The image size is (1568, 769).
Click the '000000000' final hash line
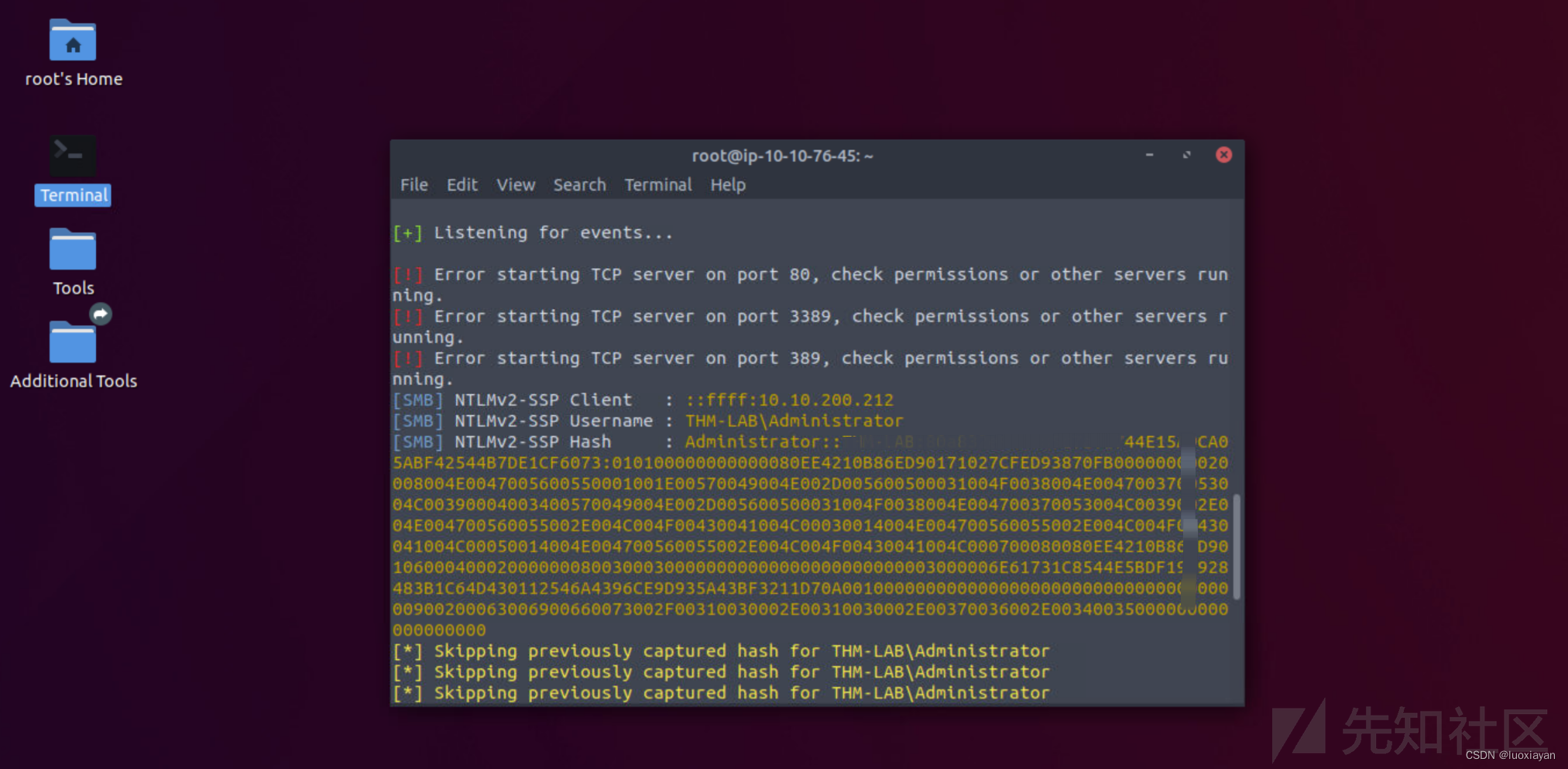[x=439, y=630]
